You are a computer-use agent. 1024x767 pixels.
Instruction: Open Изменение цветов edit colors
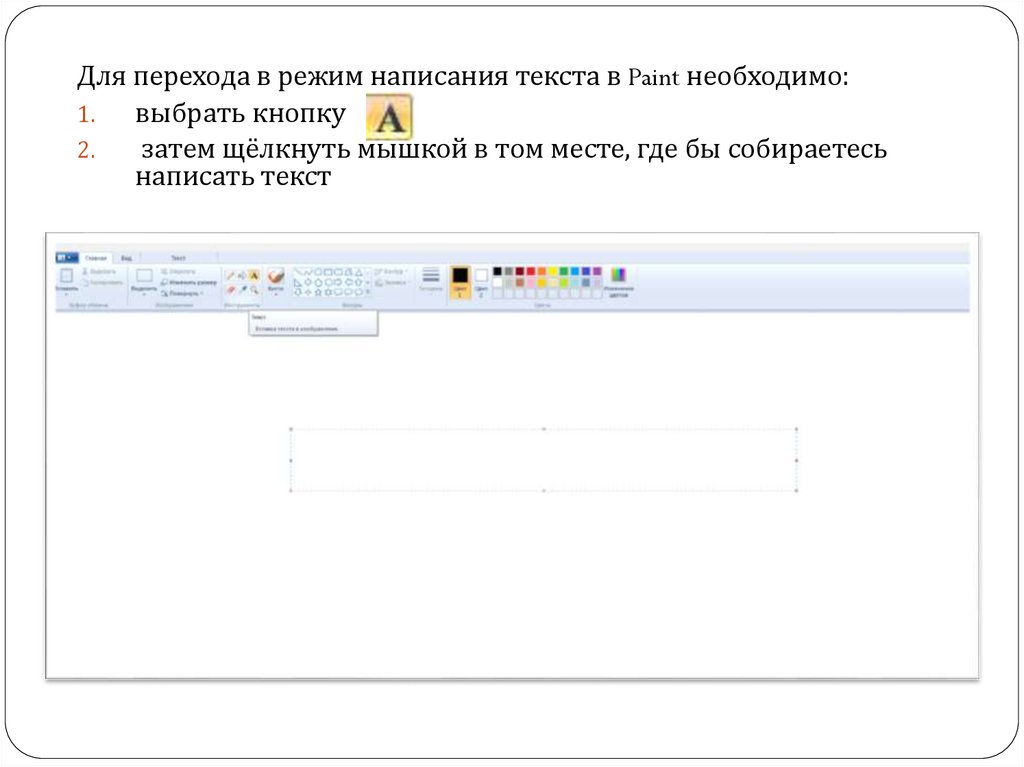pyautogui.click(x=619, y=282)
